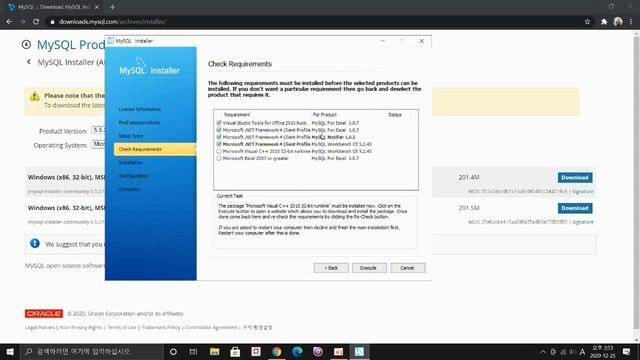Open Signature link under 201.4M download
The image size is (640, 360).
(x=582, y=191)
